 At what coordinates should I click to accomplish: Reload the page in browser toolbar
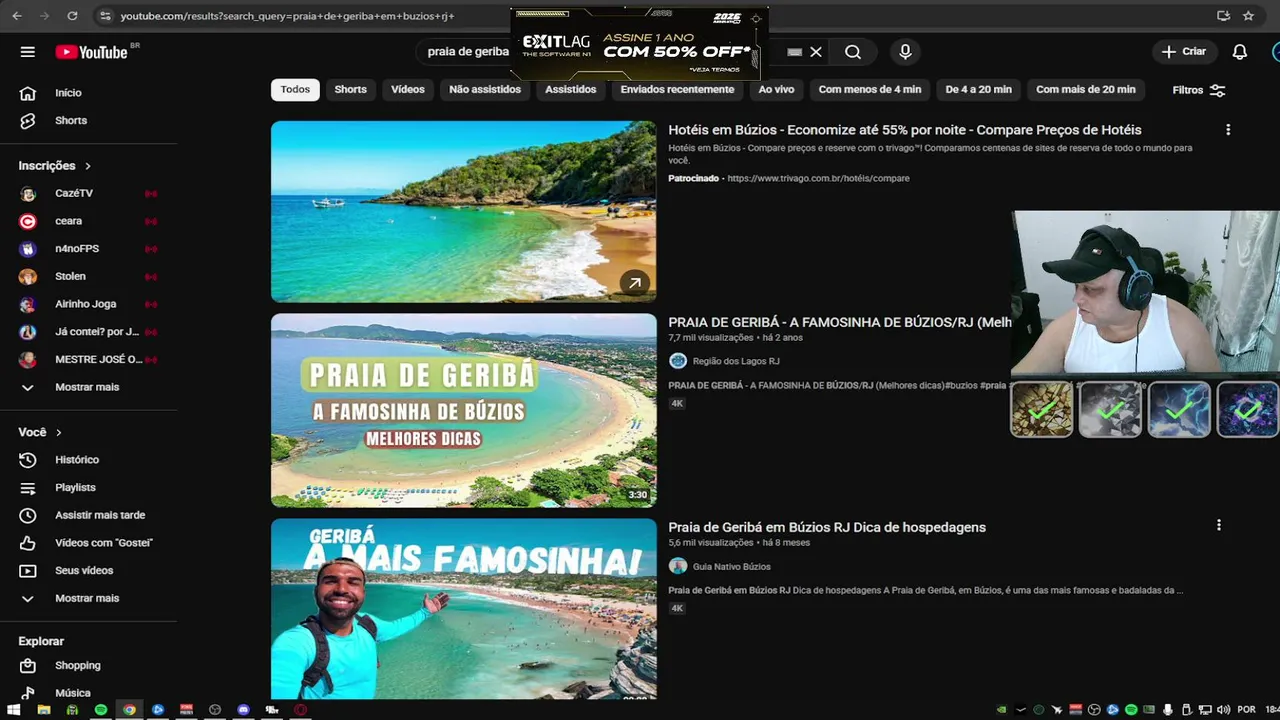[72, 16]
